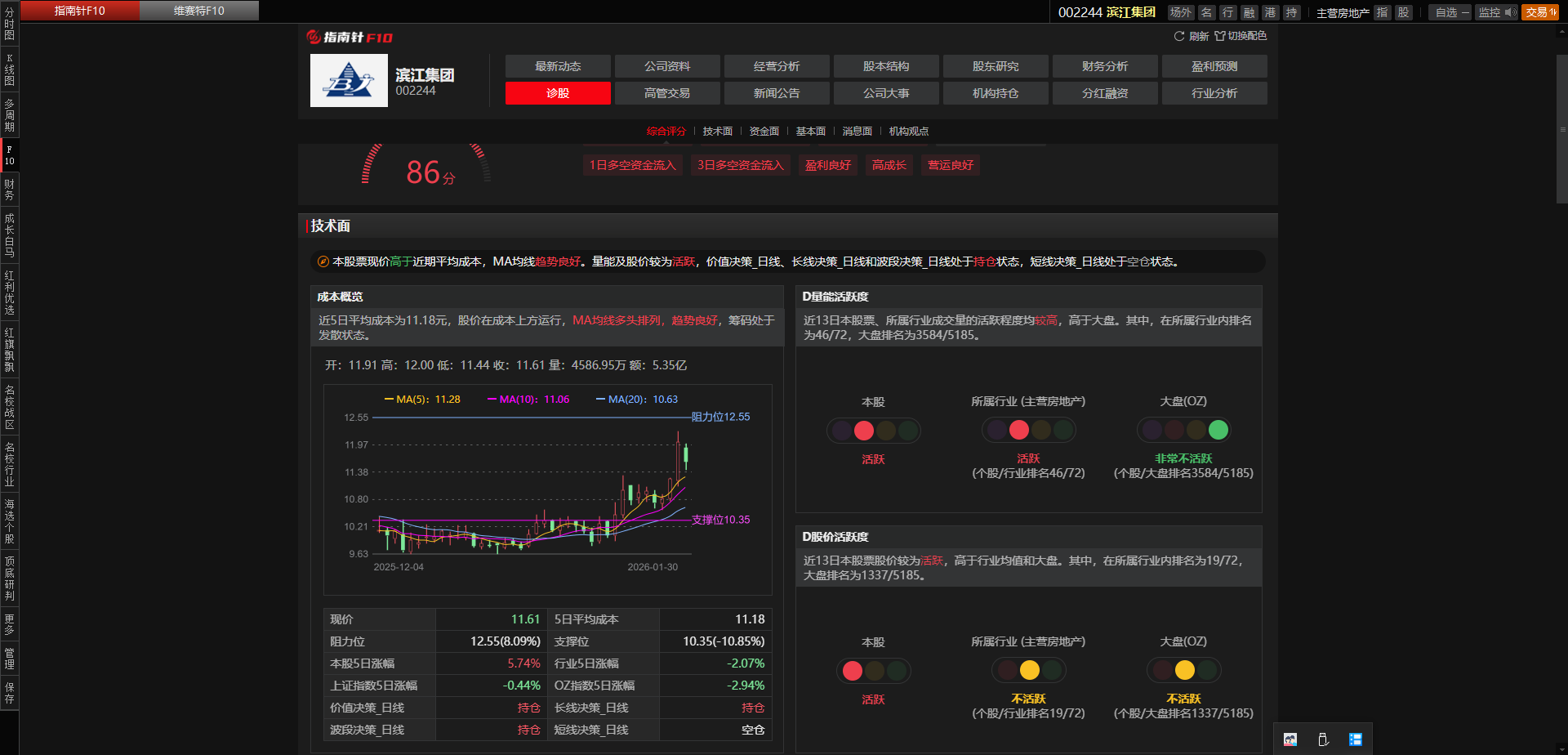This screenshot has height=755, width=1568.
Task: Open 顶底研判 in the left sidebar
Action: (10, 579)
